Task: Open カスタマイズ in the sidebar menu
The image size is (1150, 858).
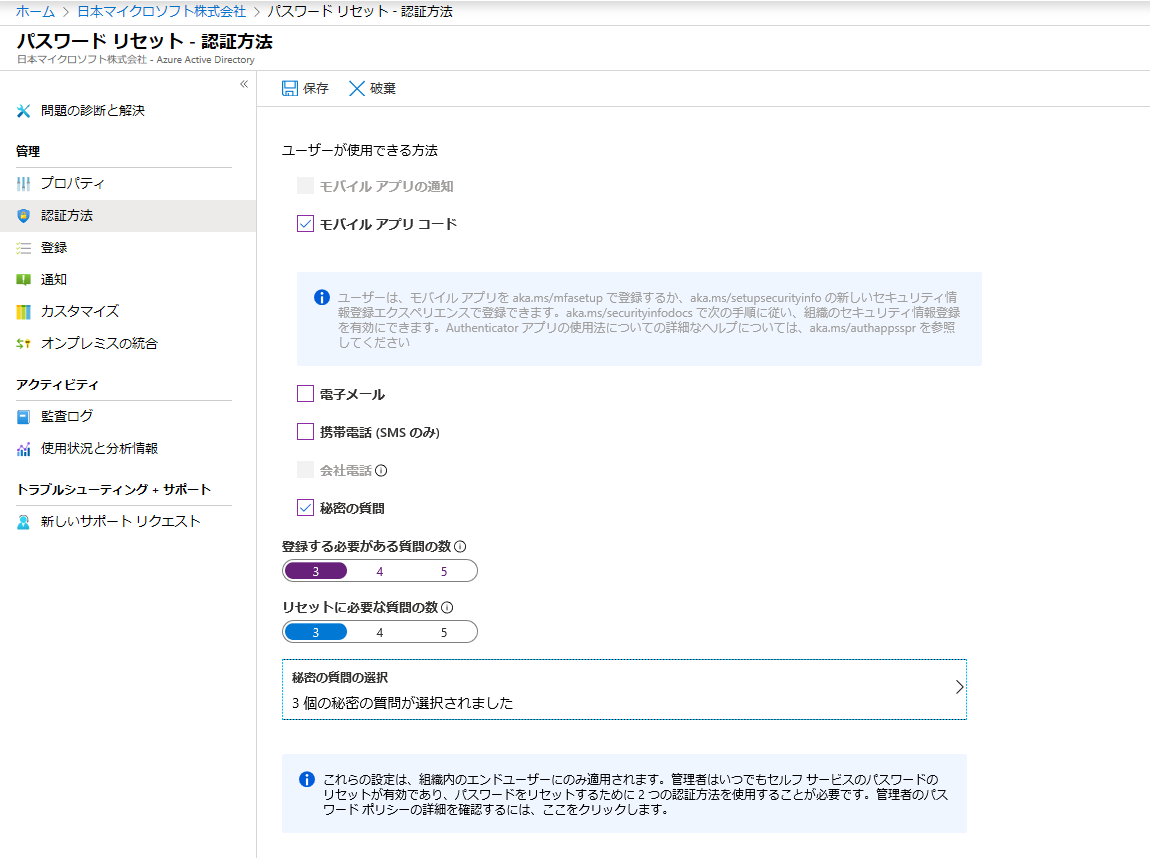Action: pos(80,312)
